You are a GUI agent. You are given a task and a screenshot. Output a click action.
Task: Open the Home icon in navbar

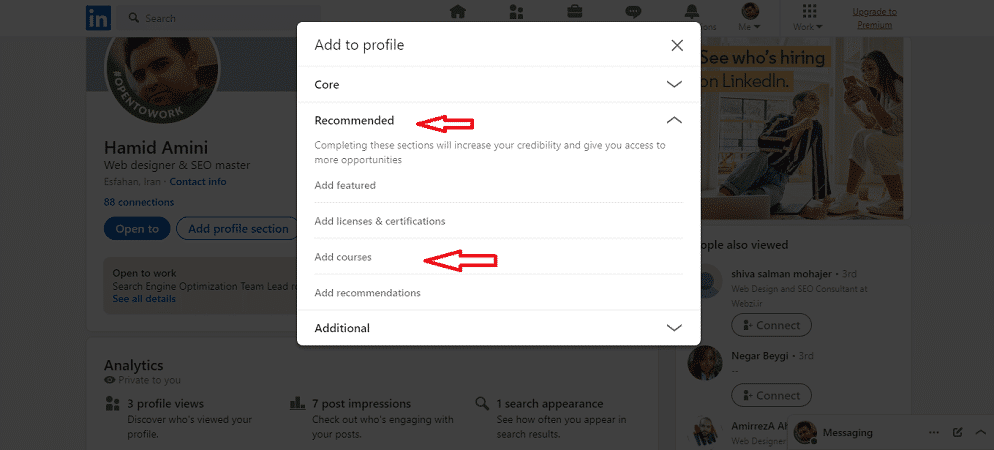[x=457, y=12]
